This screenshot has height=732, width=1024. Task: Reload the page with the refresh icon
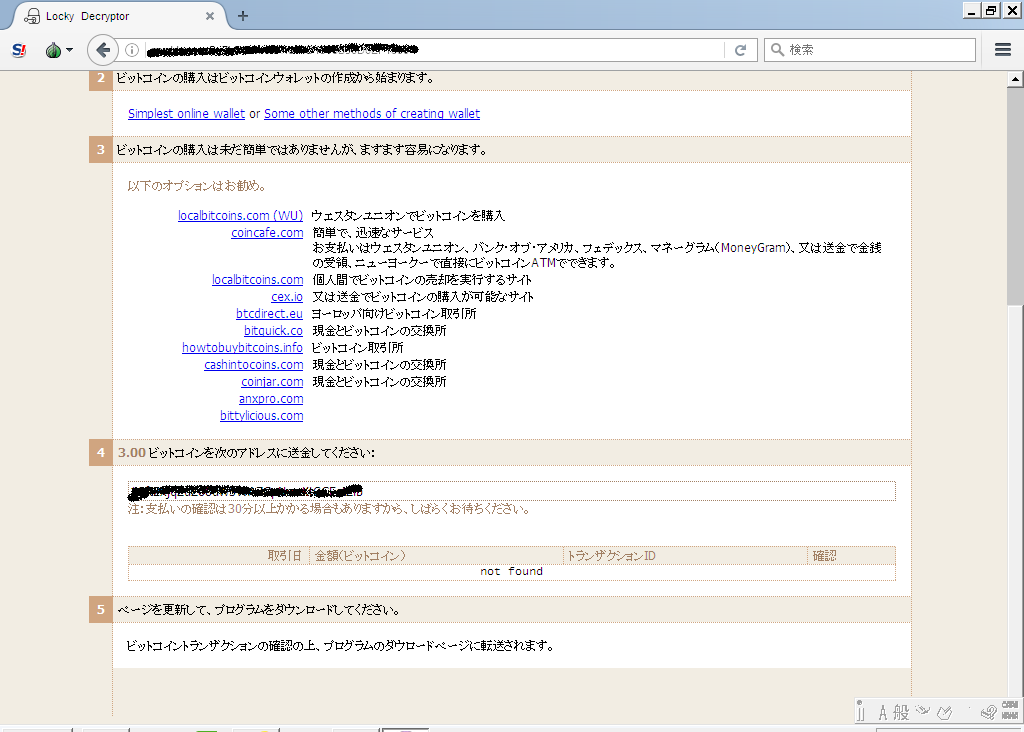pyautogui.click(x=741, y=50)
